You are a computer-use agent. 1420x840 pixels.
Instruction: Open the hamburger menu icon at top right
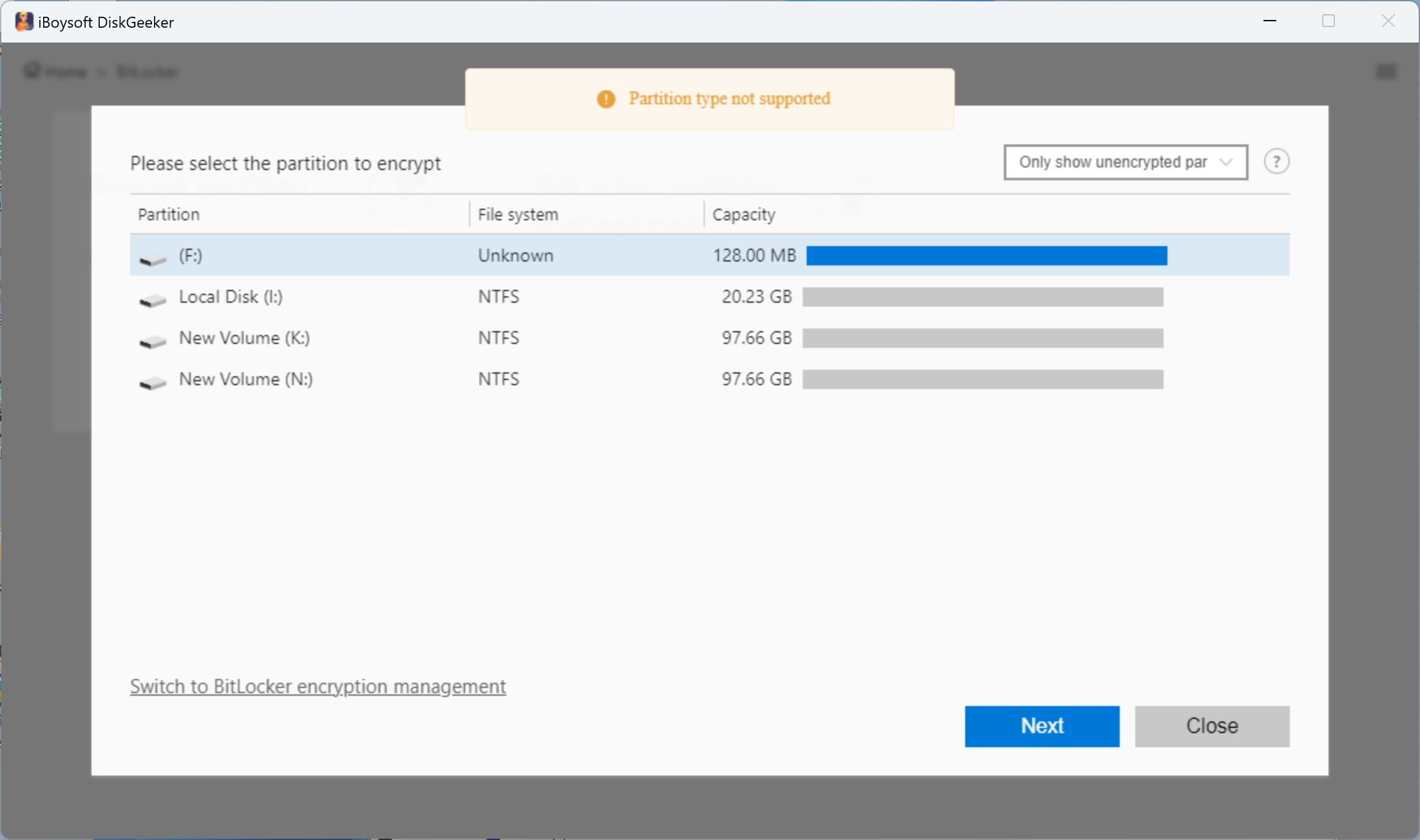(1385, 72)
